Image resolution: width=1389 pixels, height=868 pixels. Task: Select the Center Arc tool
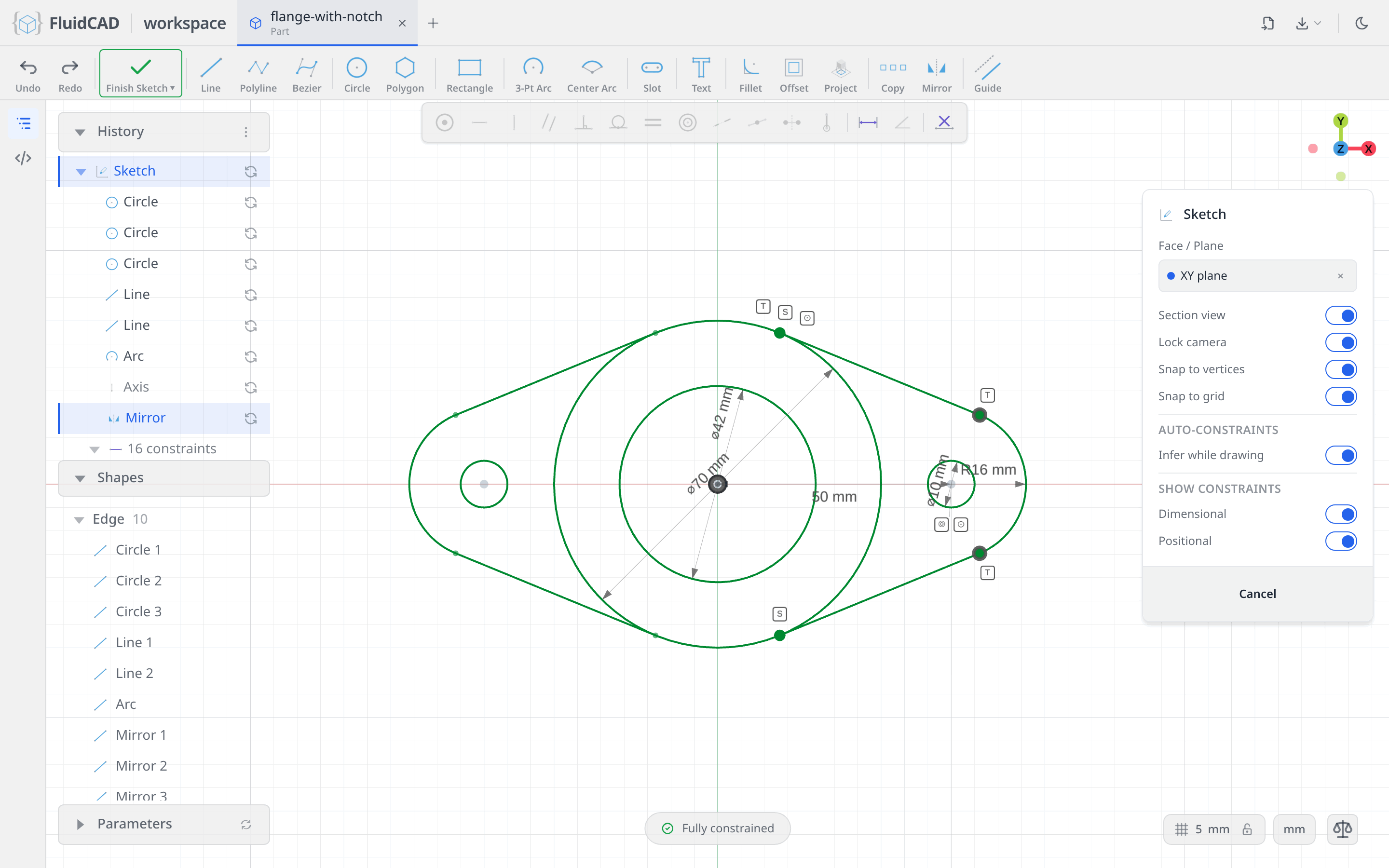592,74
